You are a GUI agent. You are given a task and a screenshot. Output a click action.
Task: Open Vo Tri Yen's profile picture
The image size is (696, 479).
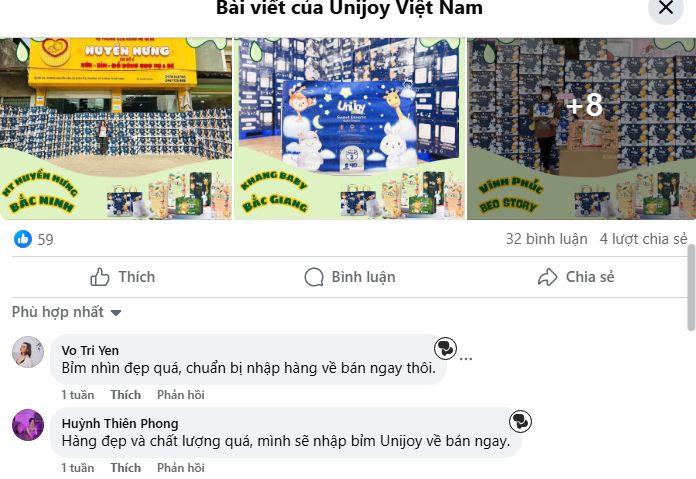[x=28, y=352]
